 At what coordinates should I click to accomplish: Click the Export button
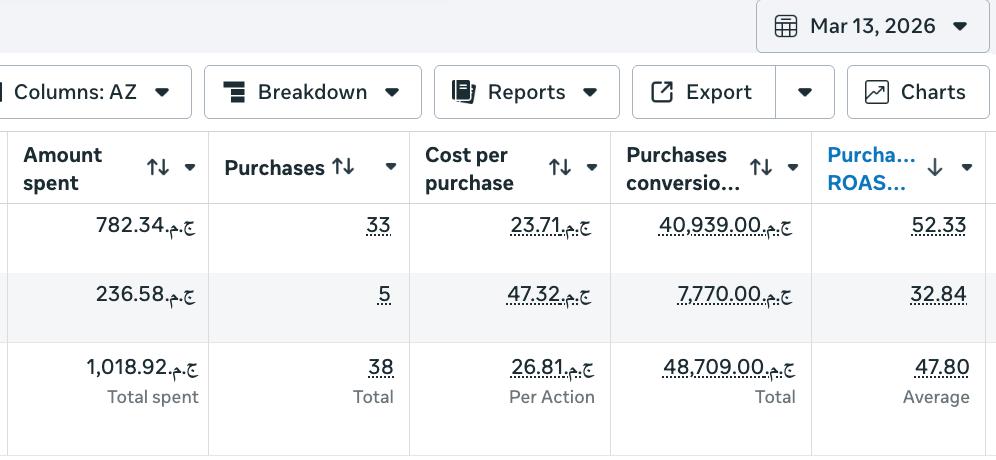point(704,92)
